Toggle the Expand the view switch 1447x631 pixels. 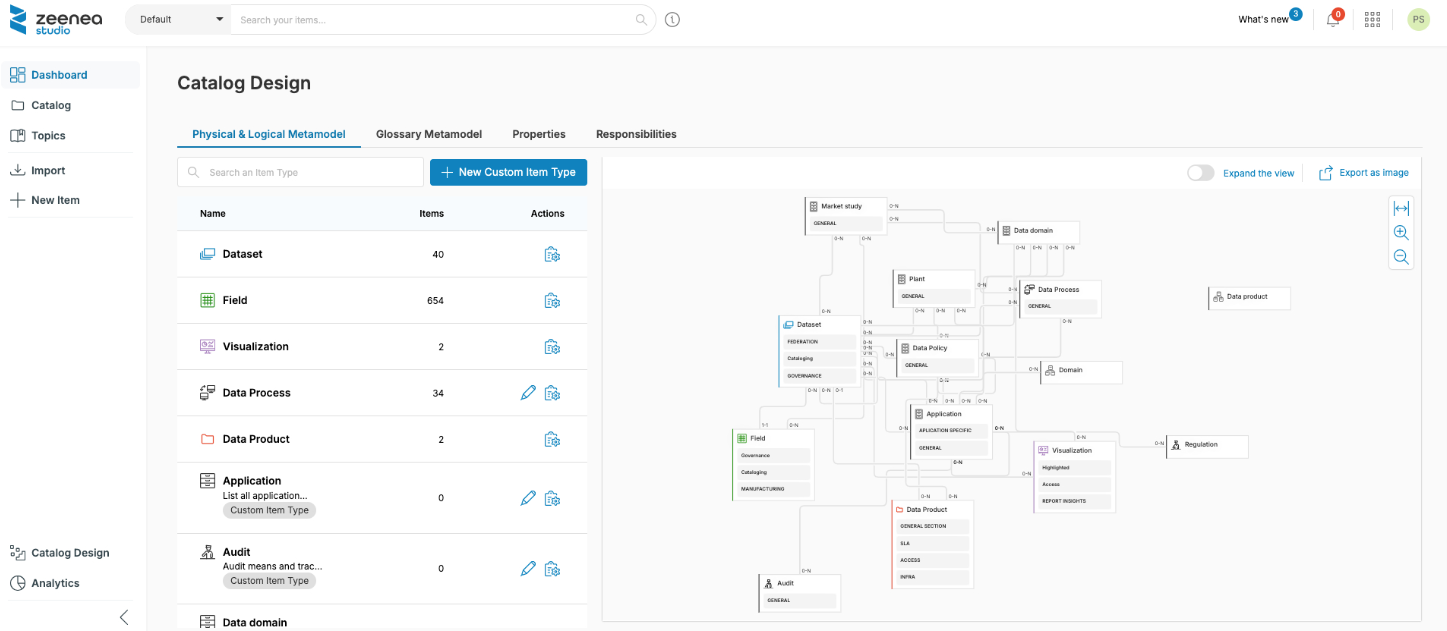pos(1200,173)
